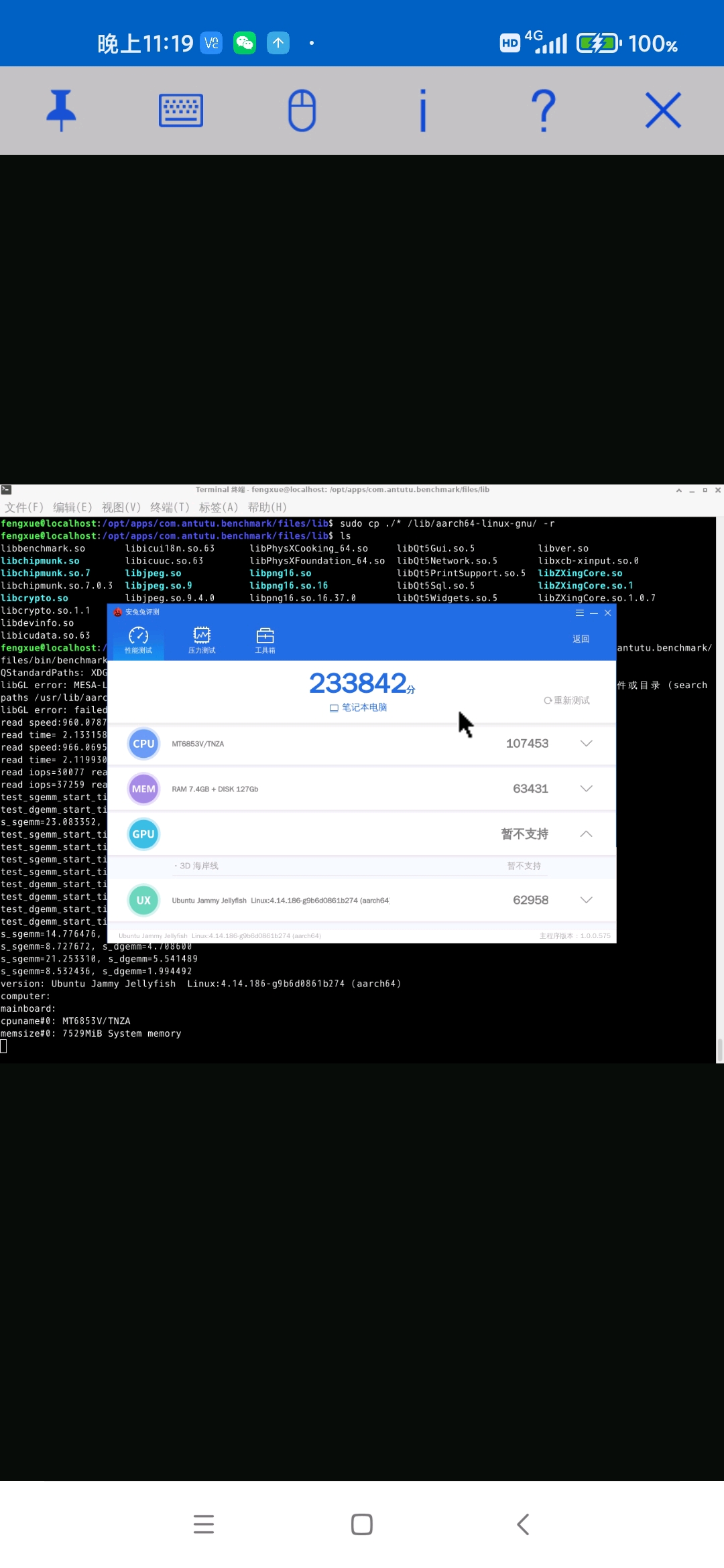Click the CPU badge icon

click(x=143, y=744)
